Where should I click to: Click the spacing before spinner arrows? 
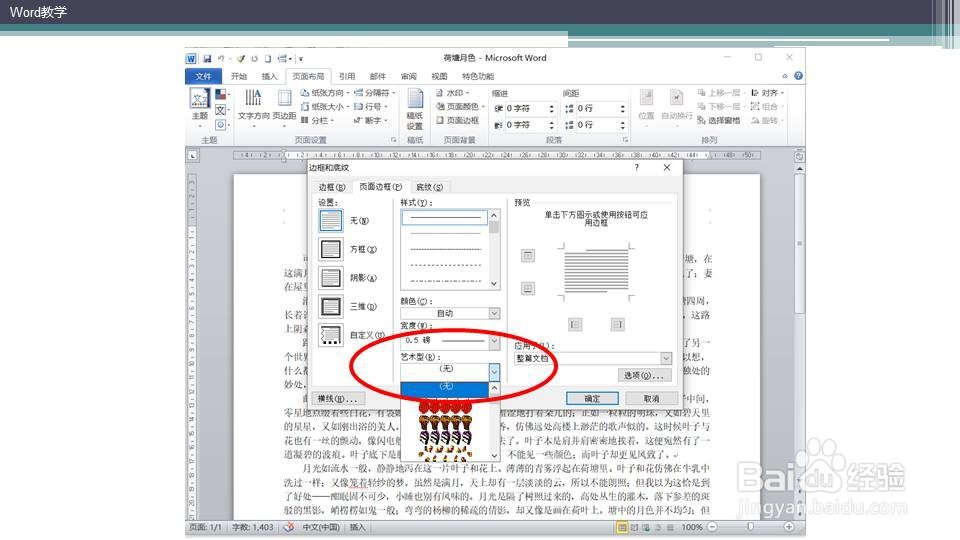(x=623, y=108)
